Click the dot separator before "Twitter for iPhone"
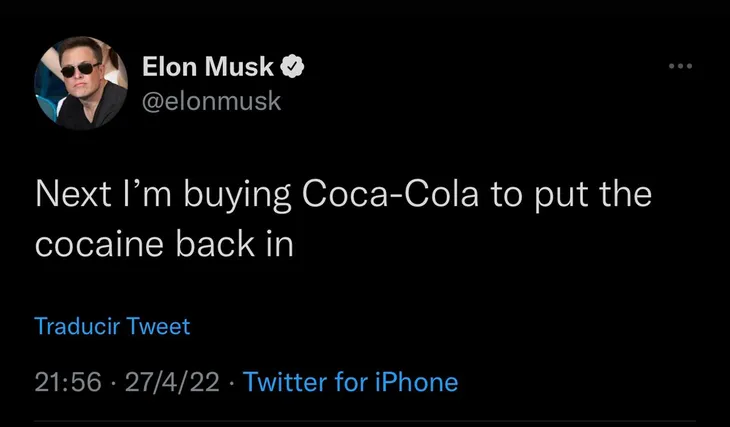730x427 pixels. [x=231, y=382]
